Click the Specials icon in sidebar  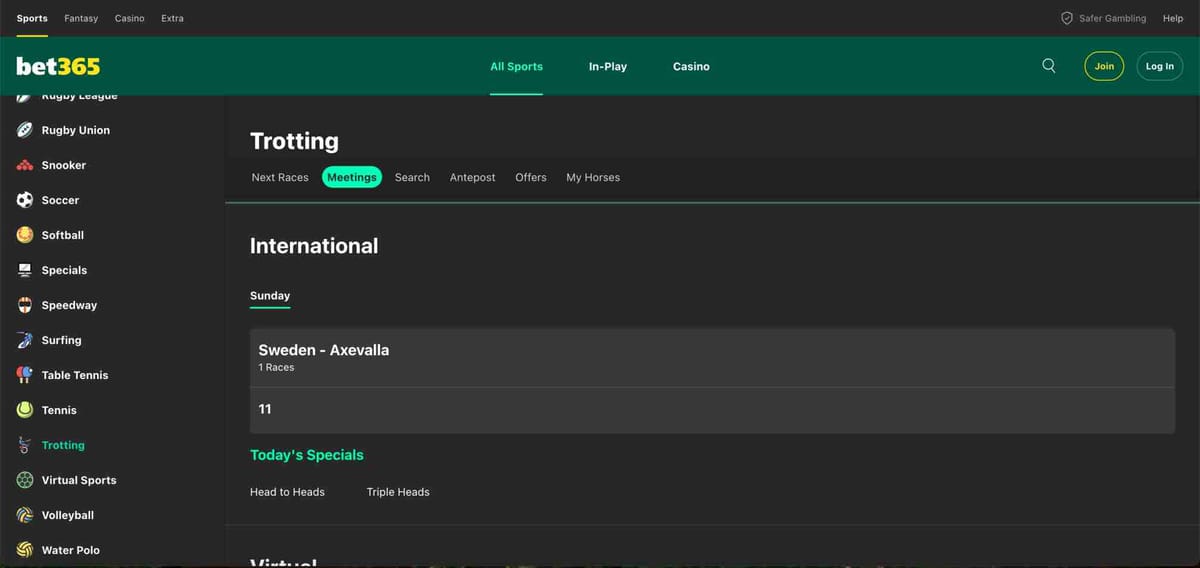point(25,270)
